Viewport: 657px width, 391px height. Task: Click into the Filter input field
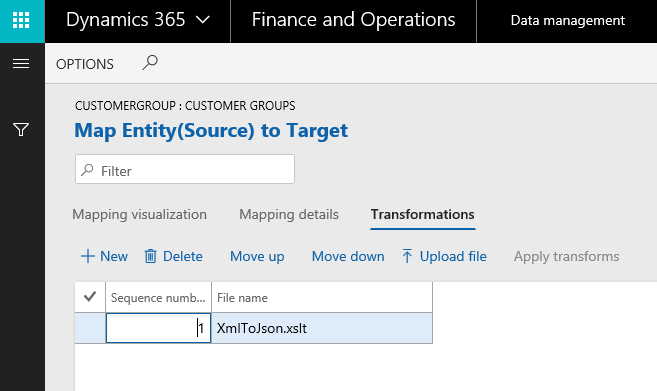click(x=185, y=169)
